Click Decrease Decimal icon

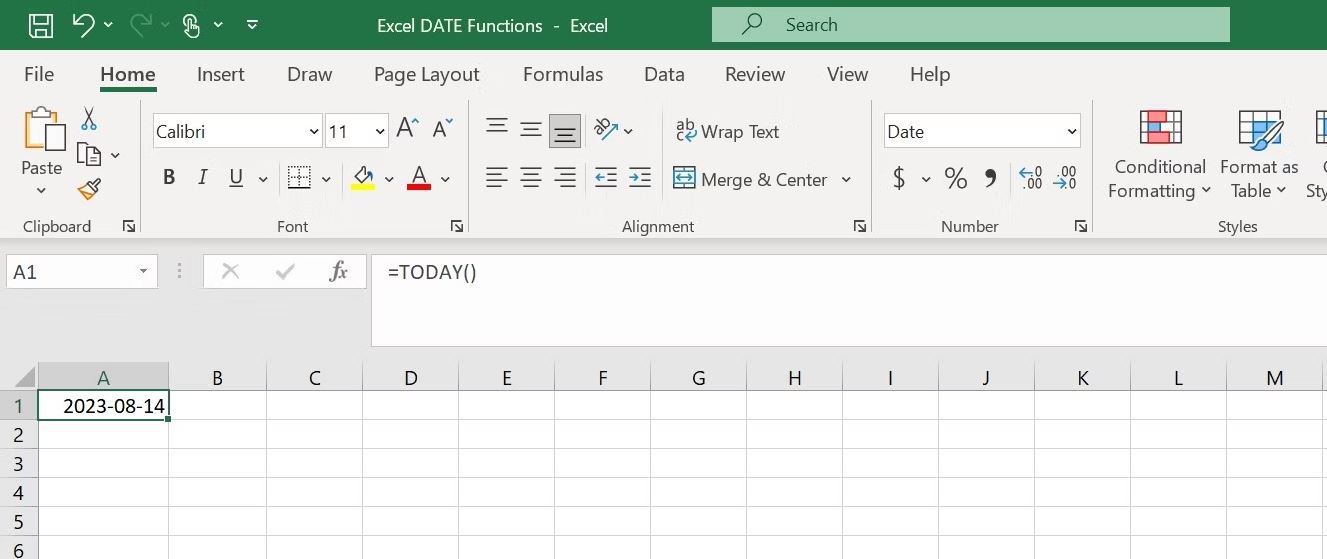point(1065,178)
